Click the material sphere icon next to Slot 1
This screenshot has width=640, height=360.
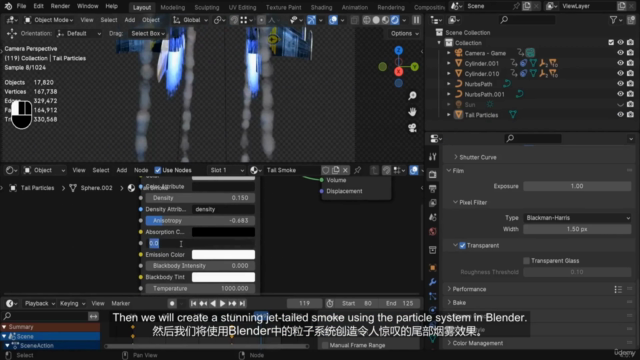point(253,170)
